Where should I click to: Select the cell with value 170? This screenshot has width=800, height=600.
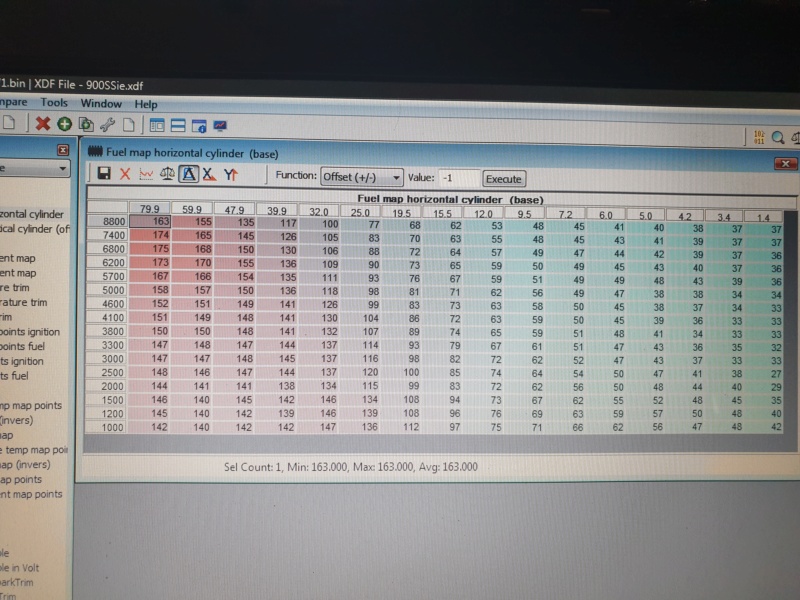(193, 263)
